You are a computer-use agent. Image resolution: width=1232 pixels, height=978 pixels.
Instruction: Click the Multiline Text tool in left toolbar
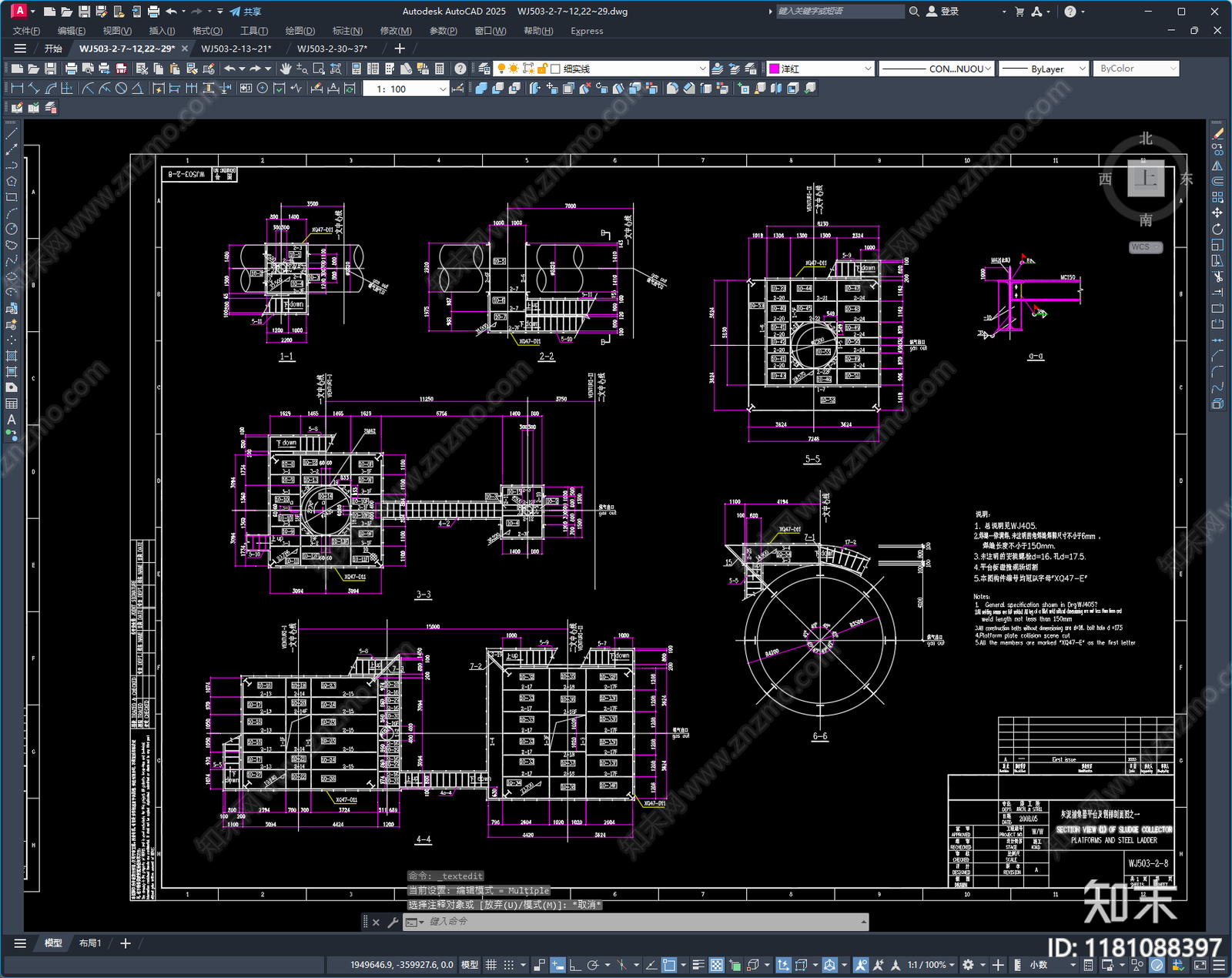coord(12,420)
